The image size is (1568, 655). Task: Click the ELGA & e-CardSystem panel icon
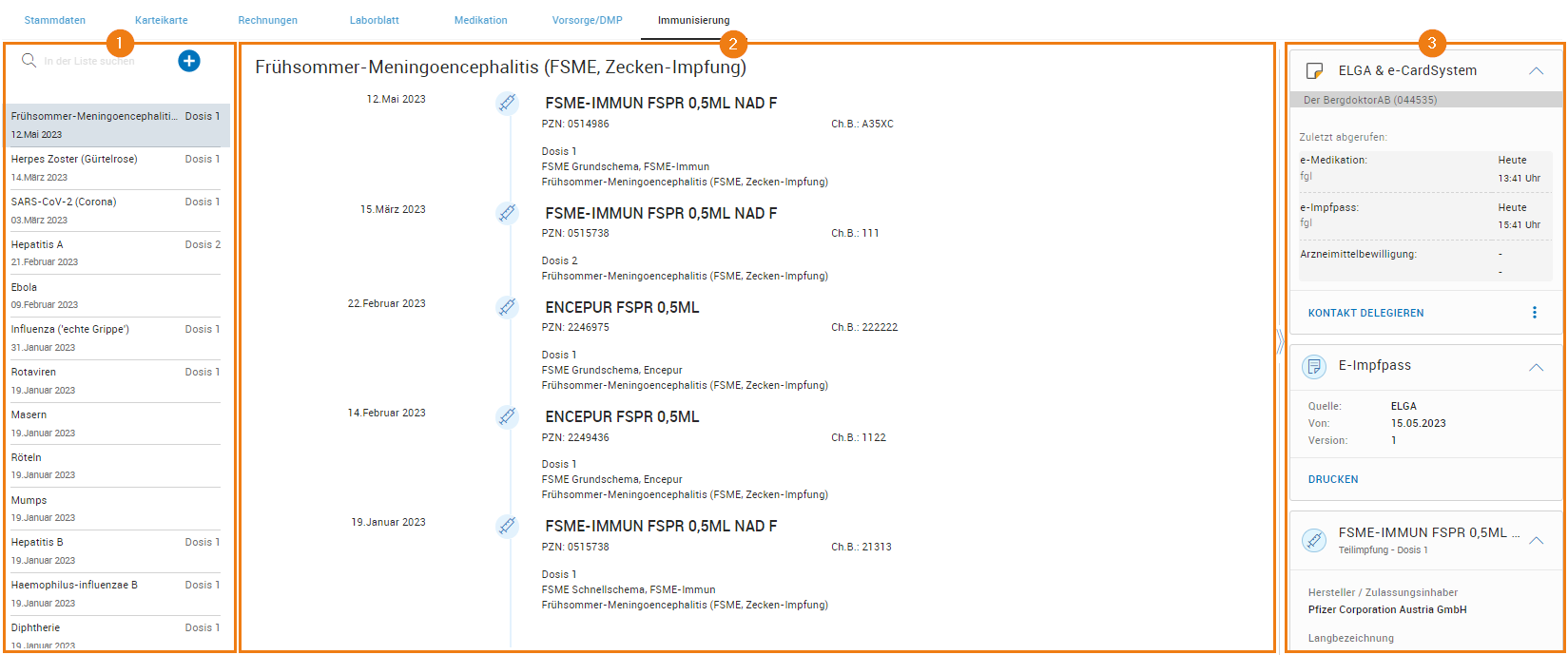pyautogui.click(x=1314, y=70)
